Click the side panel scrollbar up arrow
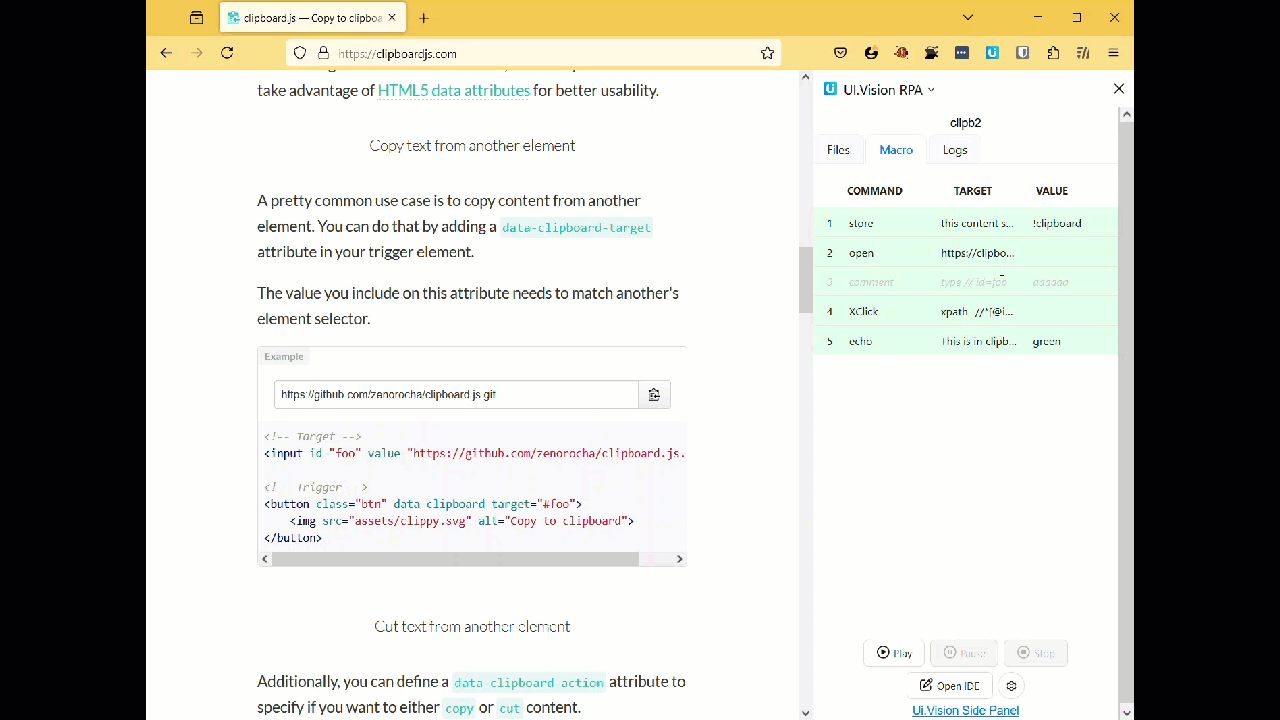Image resolution: width=1280 pixels, height=720 pixels. (x=1126, y=115)
